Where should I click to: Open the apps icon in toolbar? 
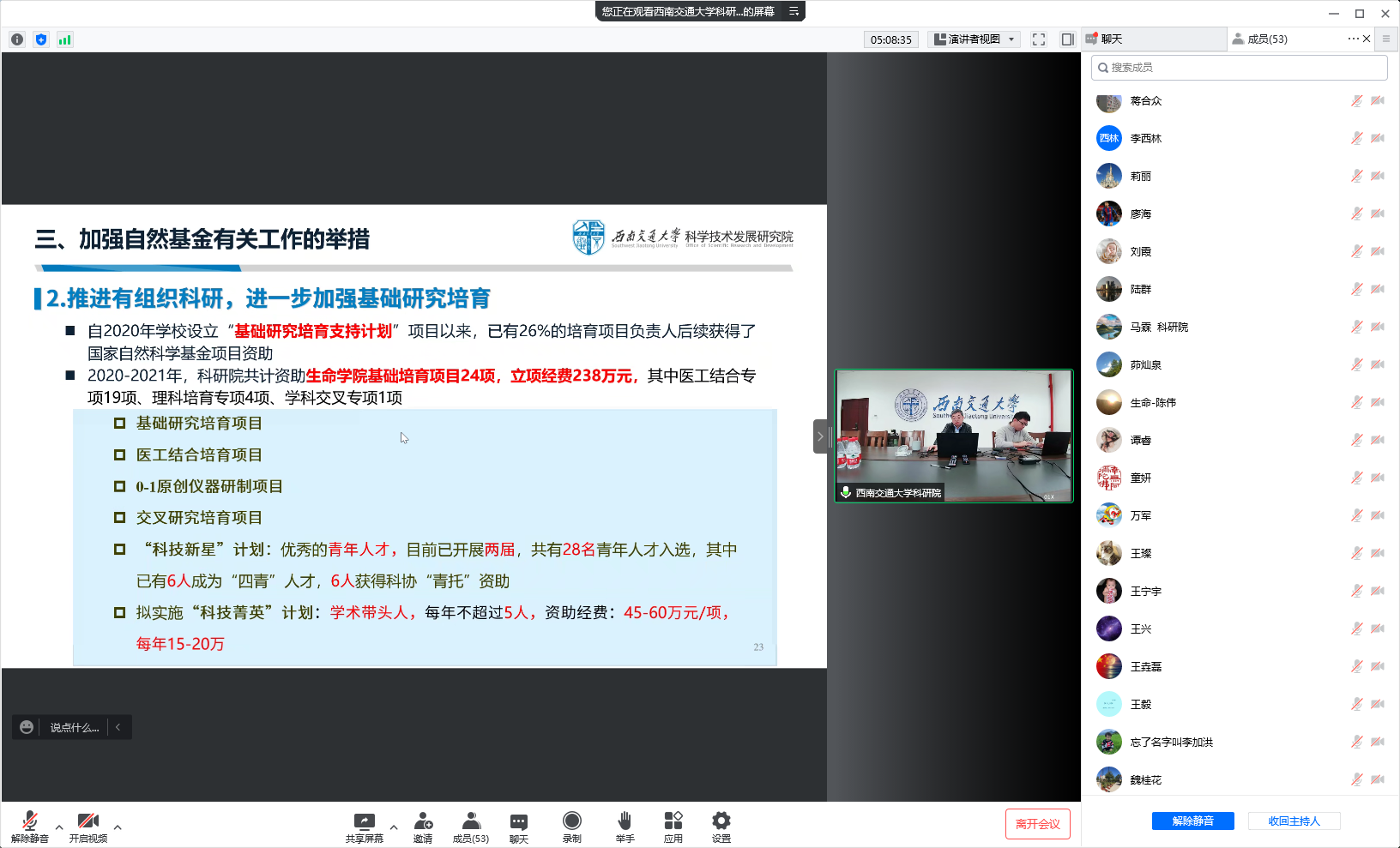click(673, 822)
